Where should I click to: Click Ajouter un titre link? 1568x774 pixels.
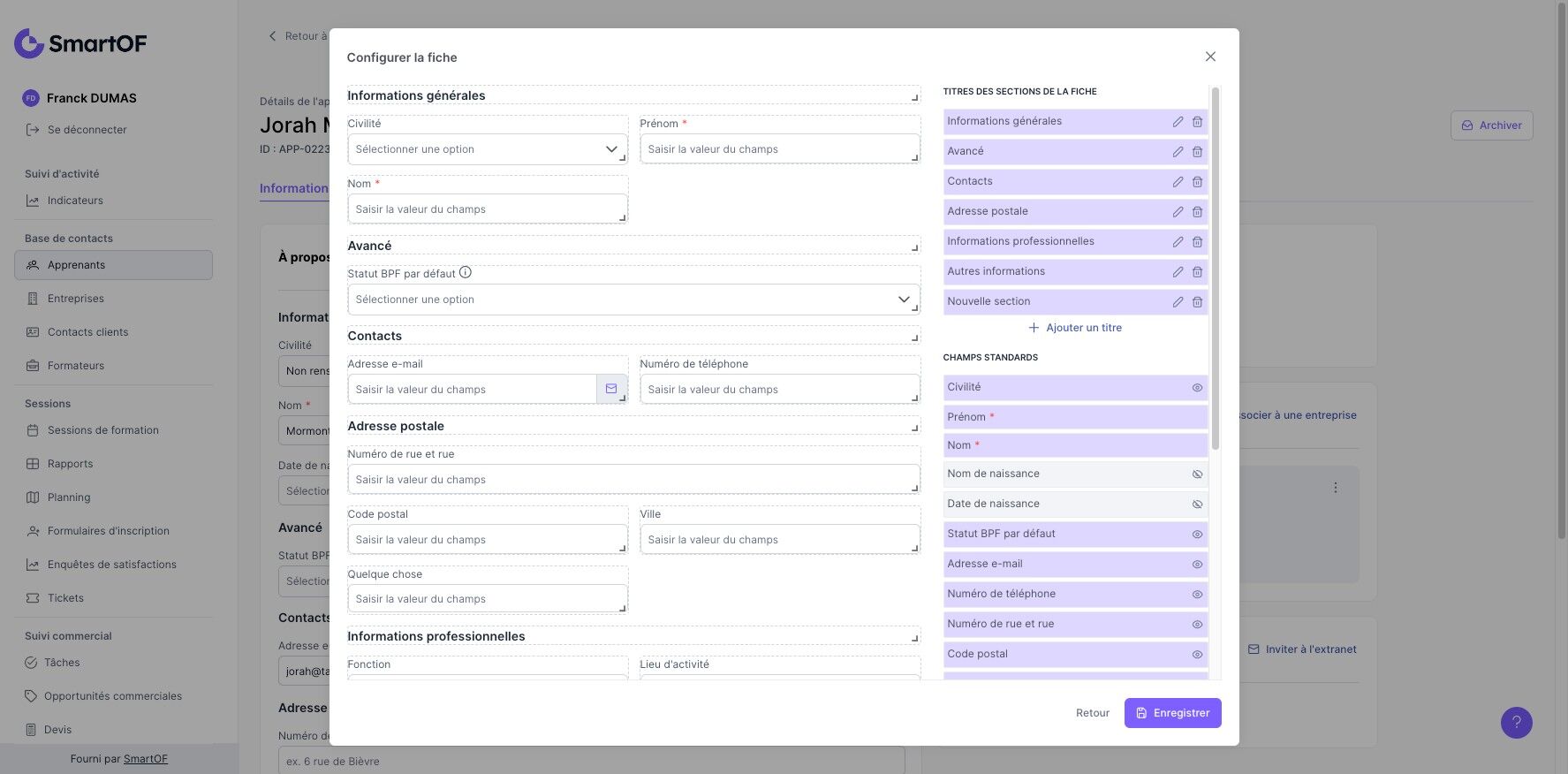1075,328
